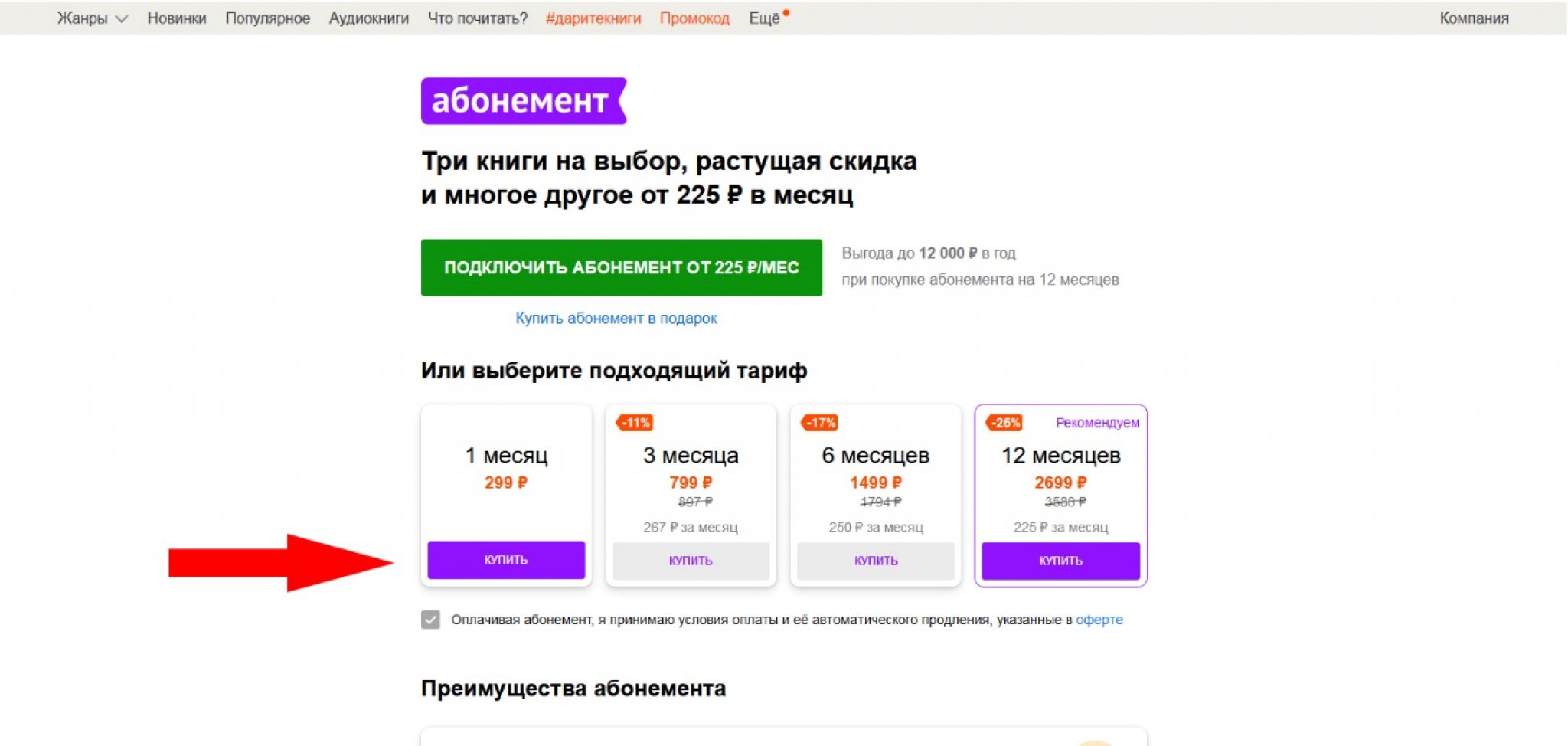Image resolution: width=1568 pixels, height=746 pixels.
Task: Click the 799 ₽ price
Action: click(x=691, y=483)
